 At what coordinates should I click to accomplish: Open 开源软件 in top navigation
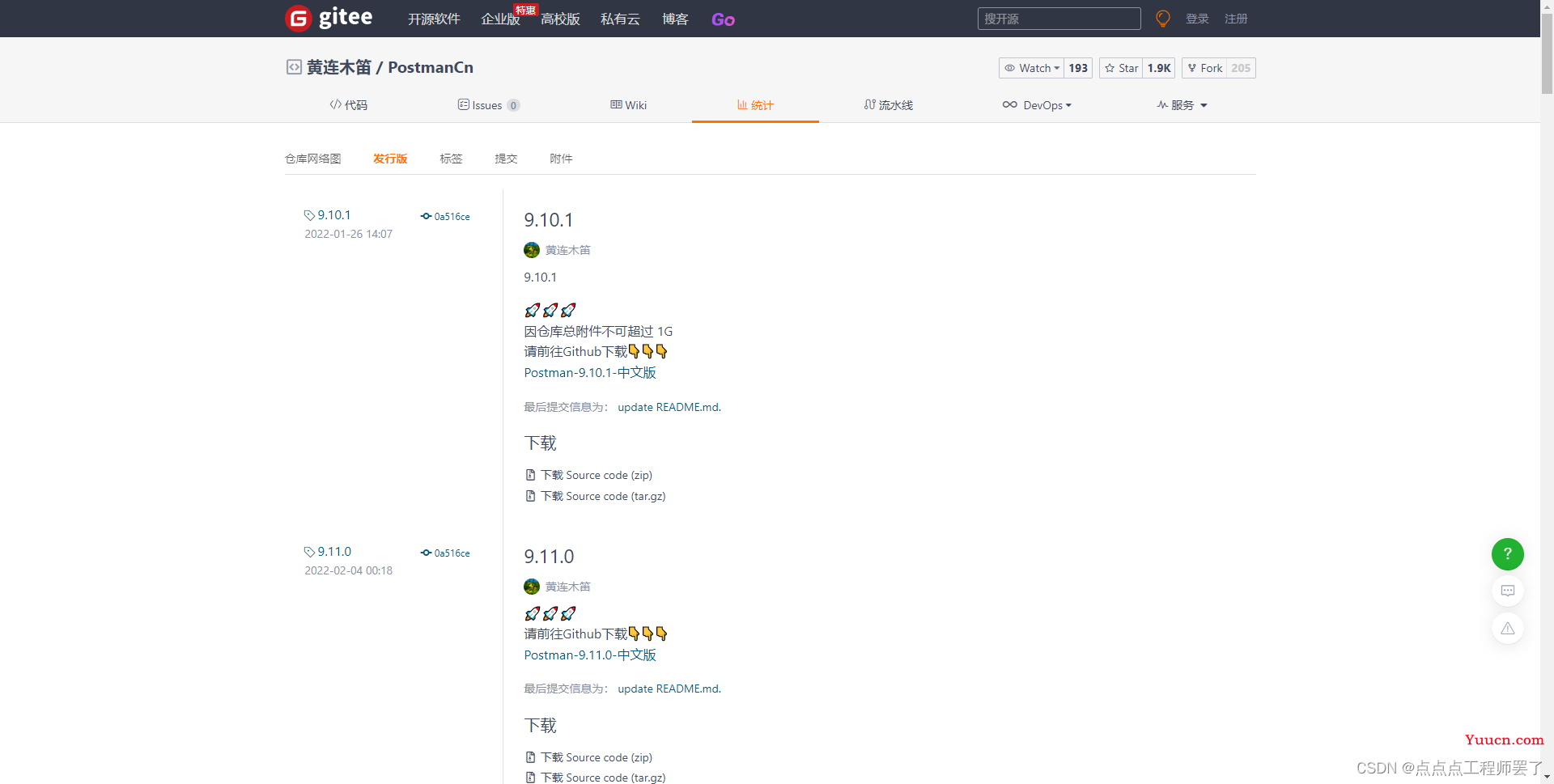434,19
